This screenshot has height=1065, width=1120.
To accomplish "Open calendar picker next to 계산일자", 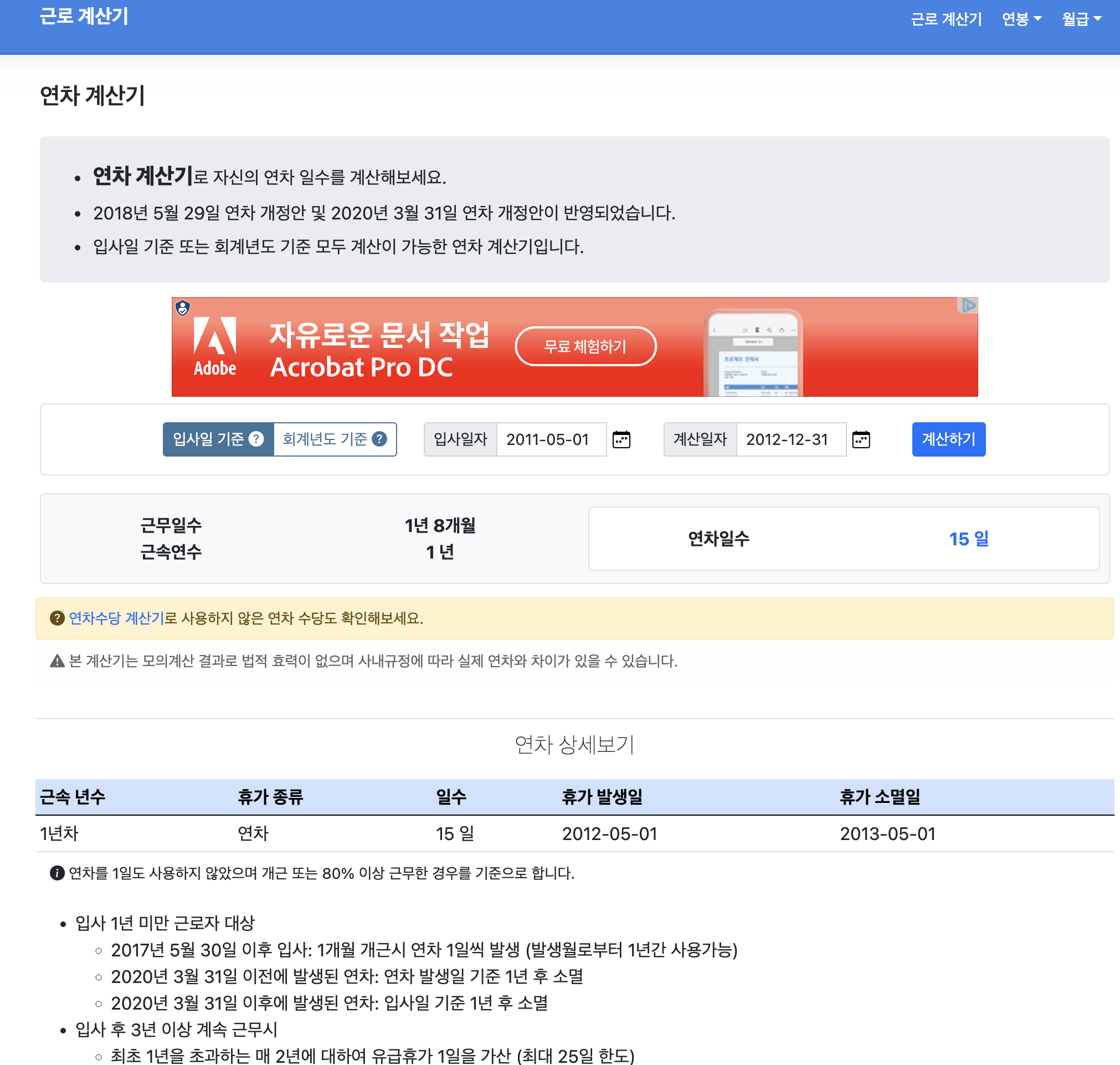I will 861,439.
